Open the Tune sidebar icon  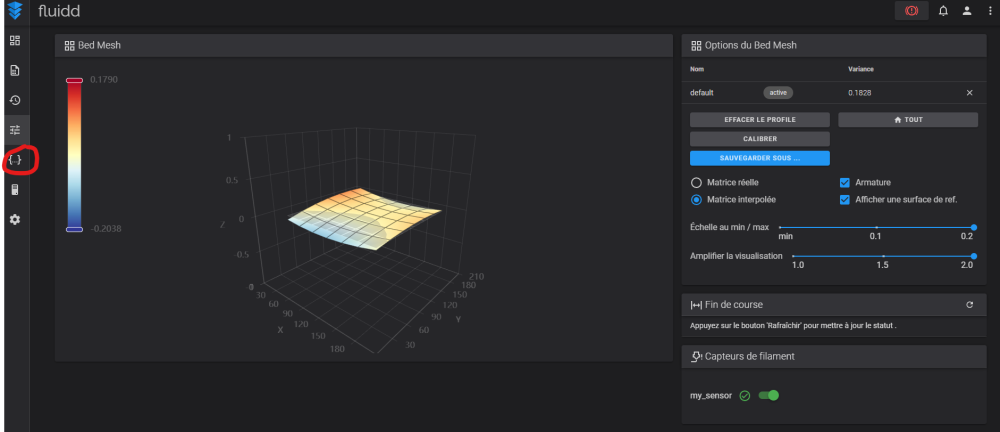(x=15, y=130)
